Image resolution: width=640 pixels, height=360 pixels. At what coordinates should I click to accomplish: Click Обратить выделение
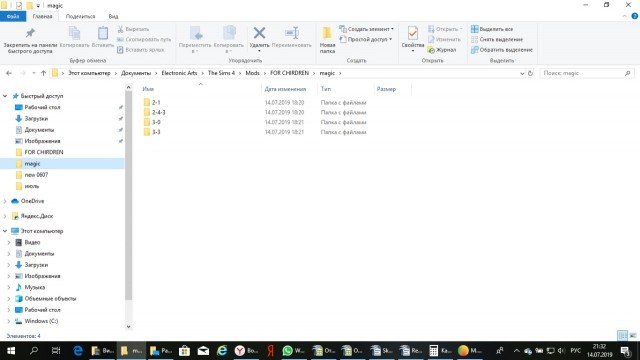502,50
